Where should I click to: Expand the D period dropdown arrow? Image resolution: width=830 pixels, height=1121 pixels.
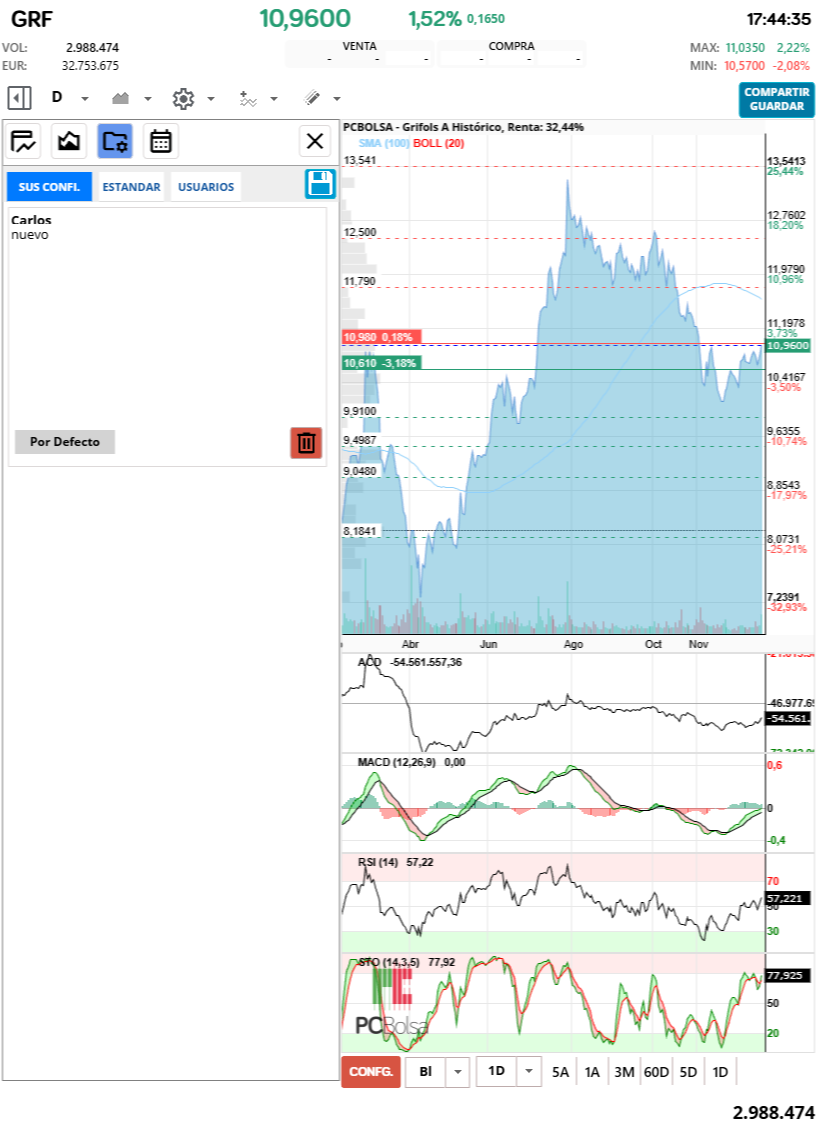pyautogui.click(x=85, y=98)
